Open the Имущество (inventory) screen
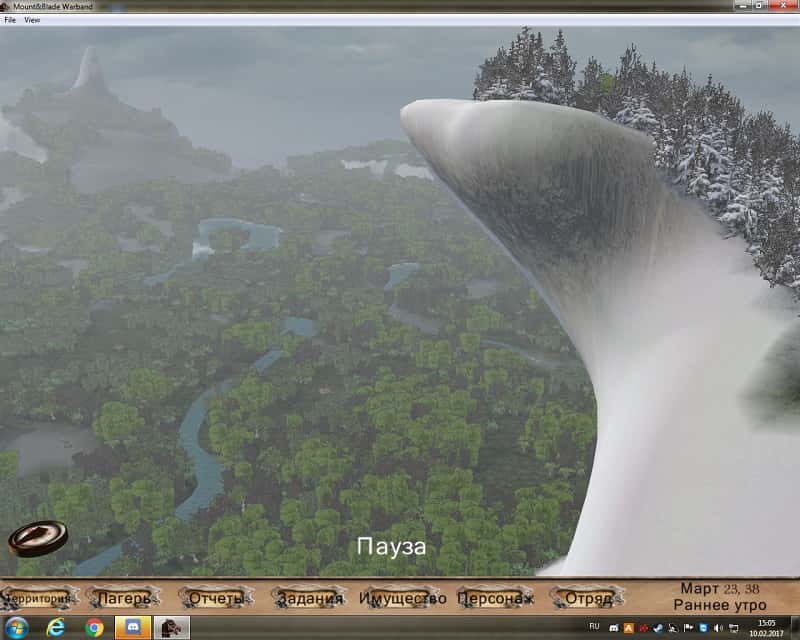Image resolution: width=800 pixels, height=640 pixels. coord(402,599)
